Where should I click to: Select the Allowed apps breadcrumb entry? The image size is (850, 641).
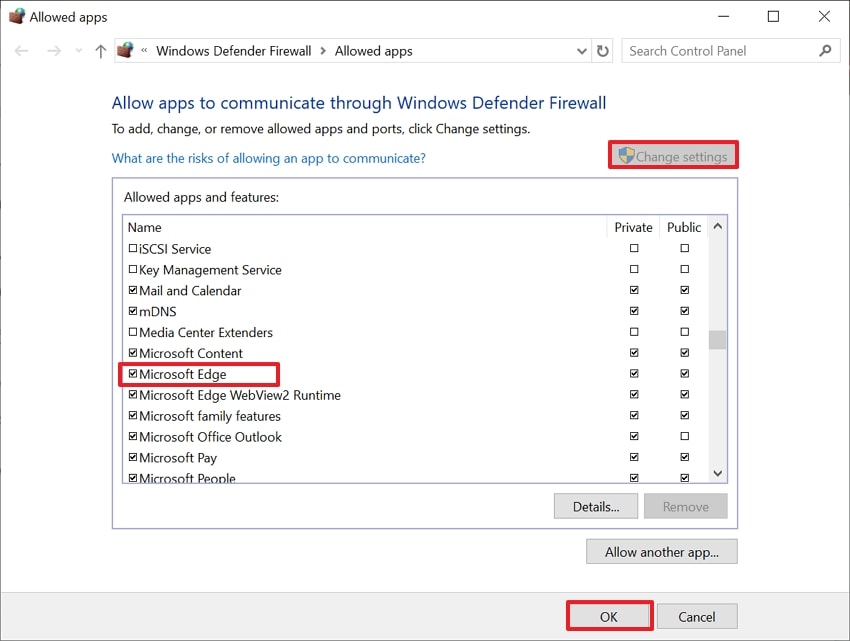(373, 51)
